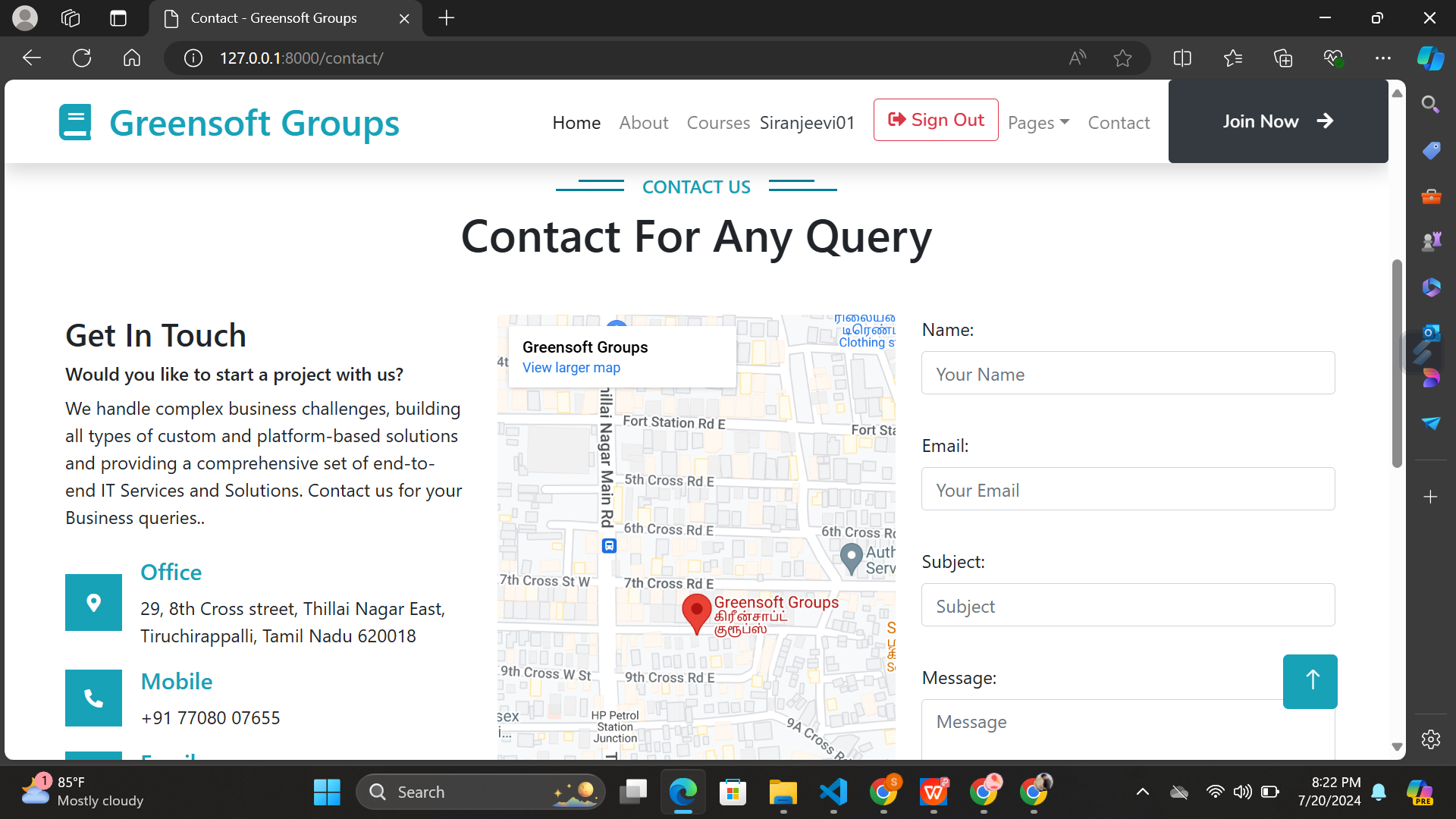The image size is (1456, 819).
Task: Click Greensoft Groups brand title link
Action: pos(255,123)
